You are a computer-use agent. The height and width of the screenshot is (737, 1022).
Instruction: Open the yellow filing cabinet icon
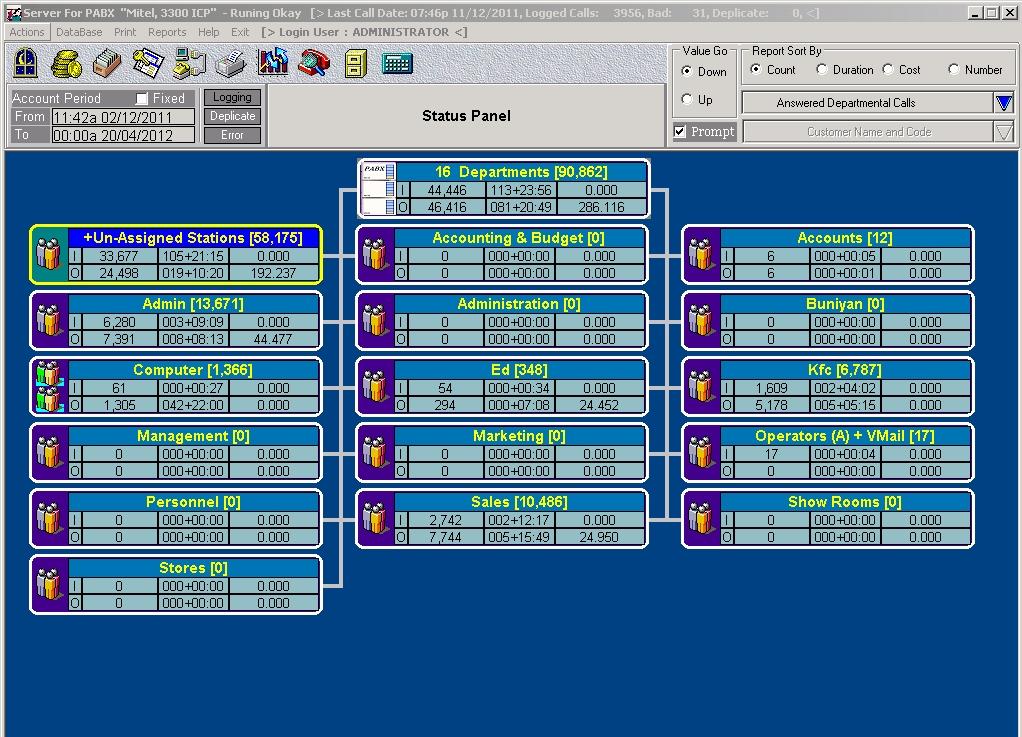coord(356,64)
